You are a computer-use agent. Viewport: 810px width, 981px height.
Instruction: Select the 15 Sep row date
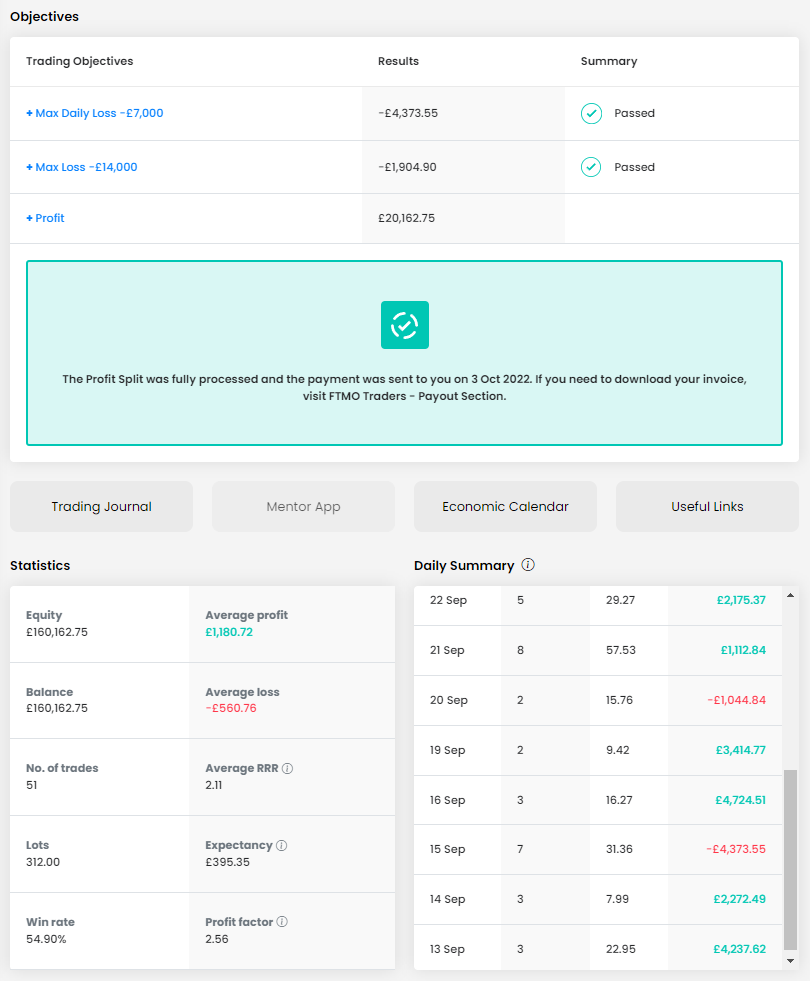click(447, 849)
